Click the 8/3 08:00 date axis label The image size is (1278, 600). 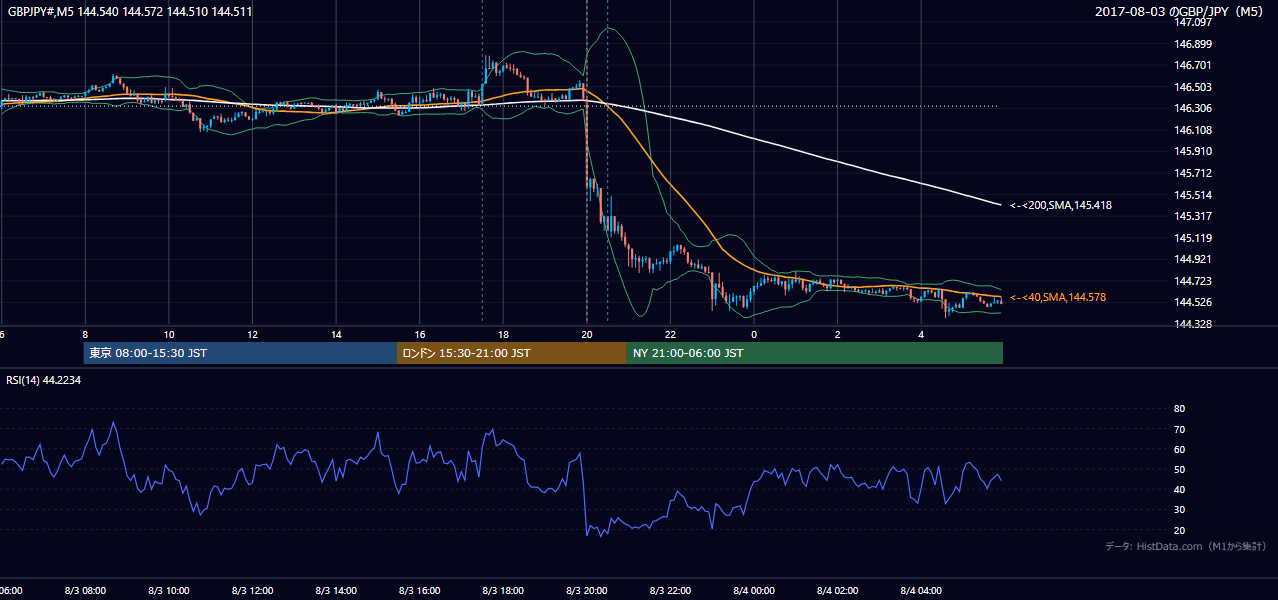pos(85,590)
